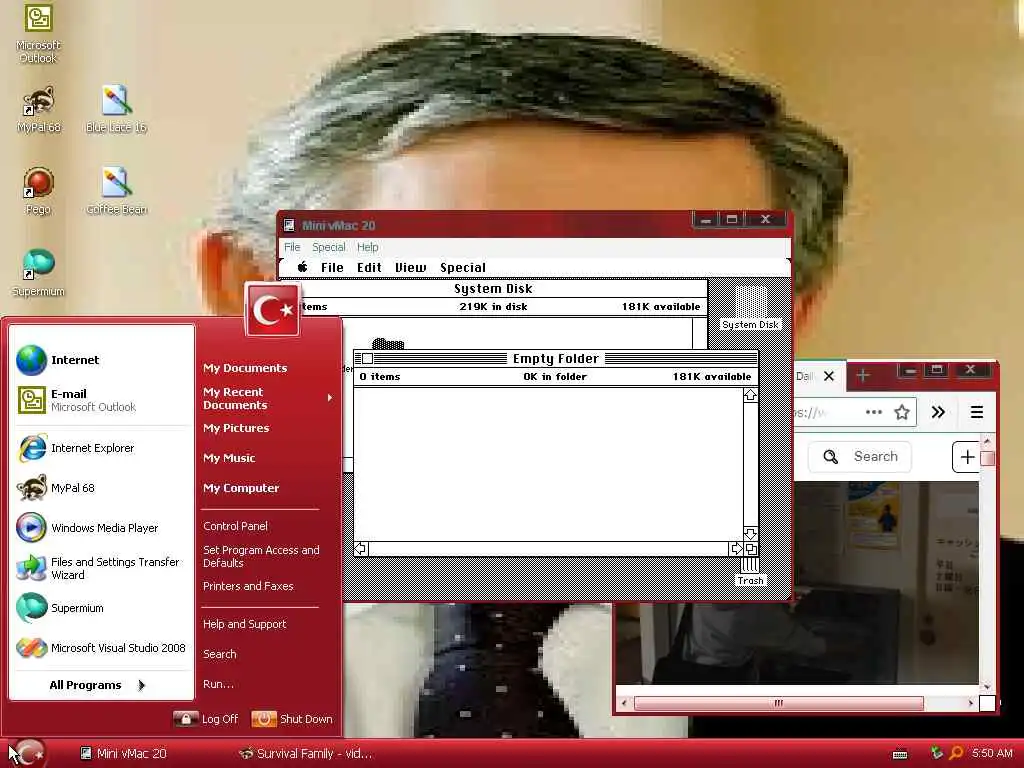The height and width of the screenshot is (768, 1024).
Task: Open My Computer
Action: pyautogui.click(x=241, y=488)
